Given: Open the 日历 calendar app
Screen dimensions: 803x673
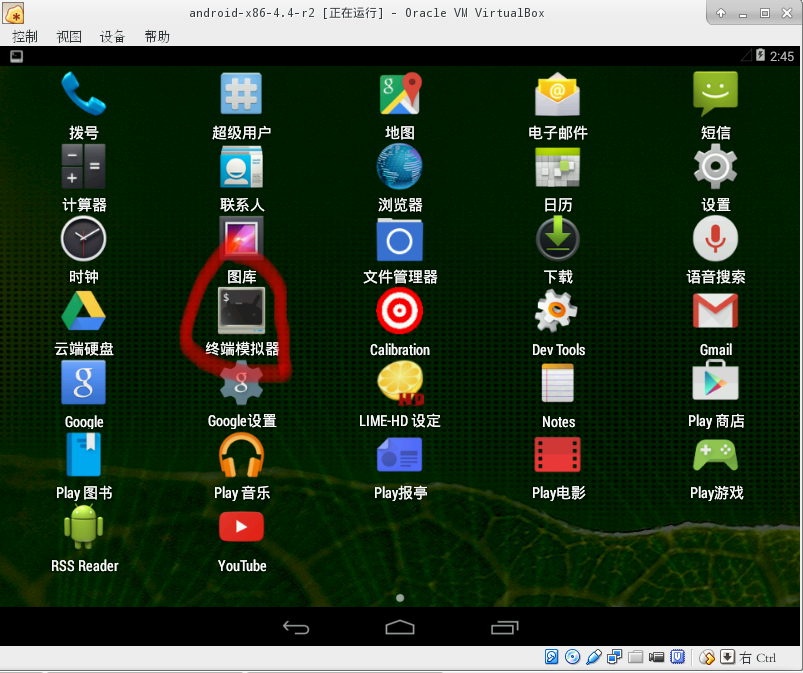Looking at the screenshot, I should (558, 166).
